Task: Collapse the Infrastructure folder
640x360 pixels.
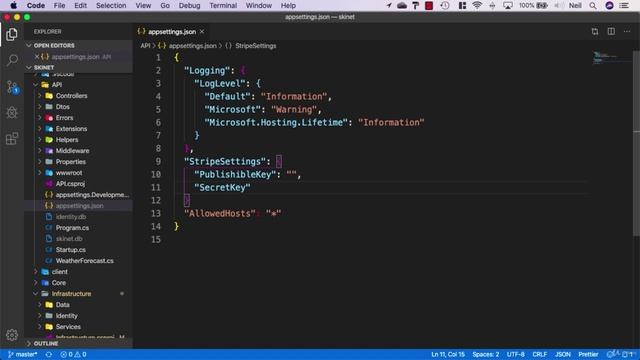Action: click(71, 294)
